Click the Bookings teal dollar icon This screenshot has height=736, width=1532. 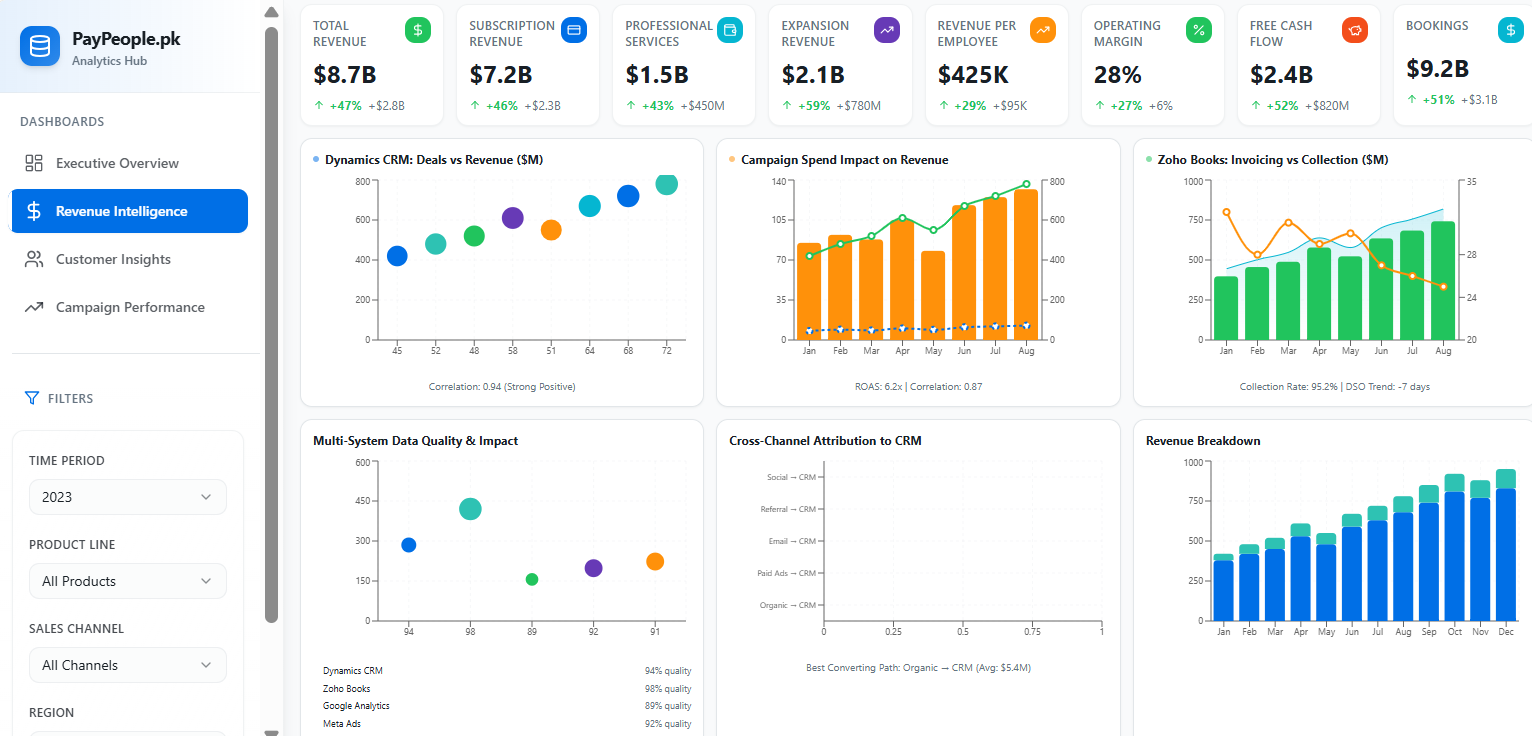(x=1511, y=30)
